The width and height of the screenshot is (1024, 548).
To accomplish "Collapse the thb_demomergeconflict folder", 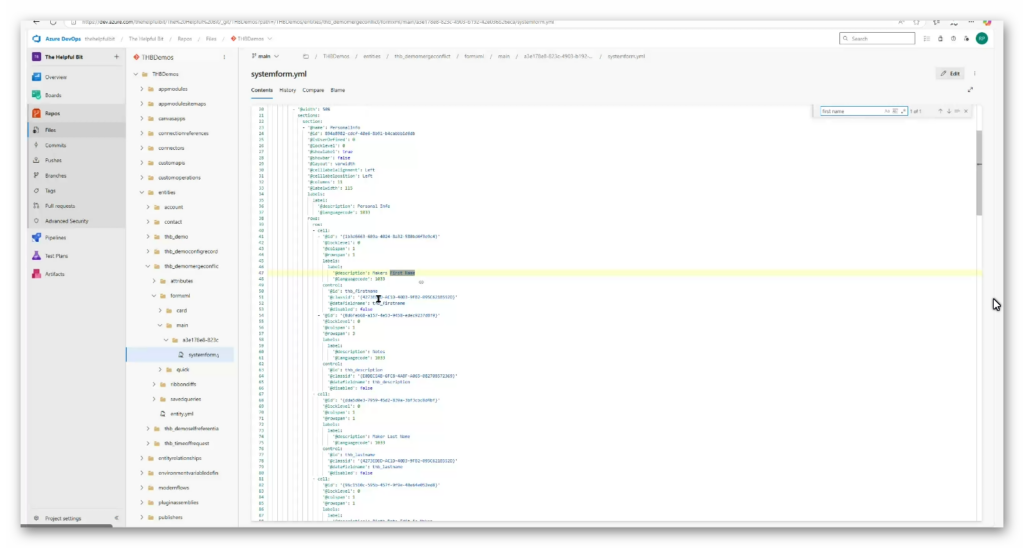I will [148, 266].
